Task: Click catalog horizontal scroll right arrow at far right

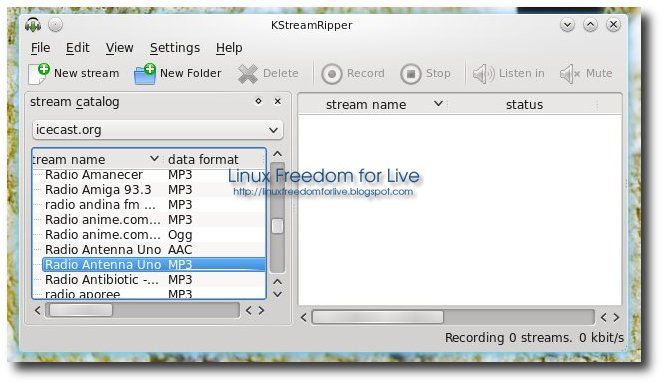Action: (x=262, y=310)
